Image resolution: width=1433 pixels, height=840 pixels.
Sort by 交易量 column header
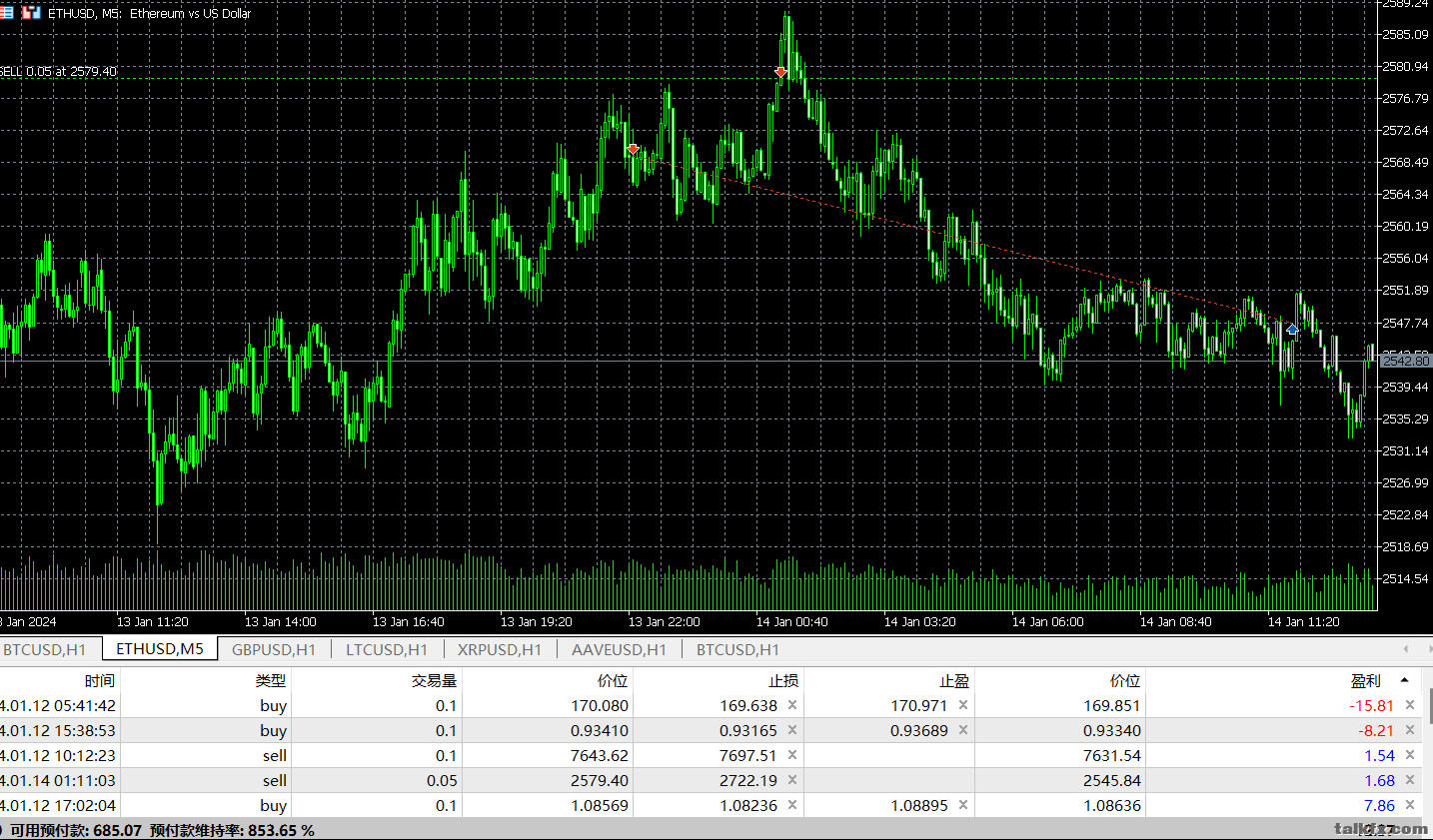(435, 681)
